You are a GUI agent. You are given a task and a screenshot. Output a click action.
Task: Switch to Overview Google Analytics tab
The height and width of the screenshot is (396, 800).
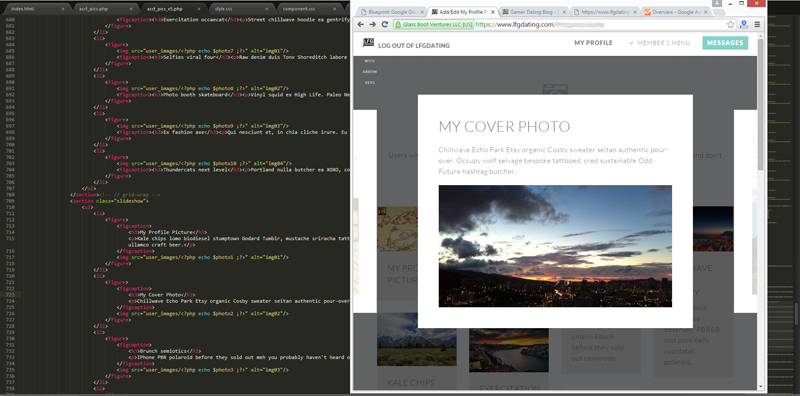click(x=675, y=11)
